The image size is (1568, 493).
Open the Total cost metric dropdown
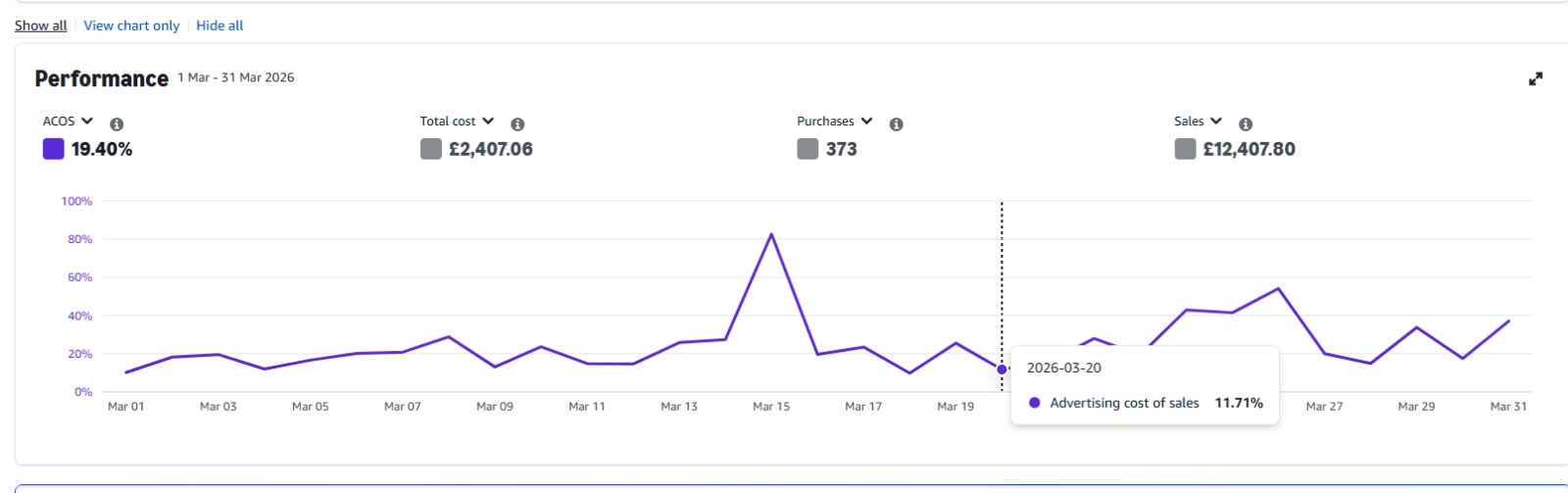pos(457,122)
